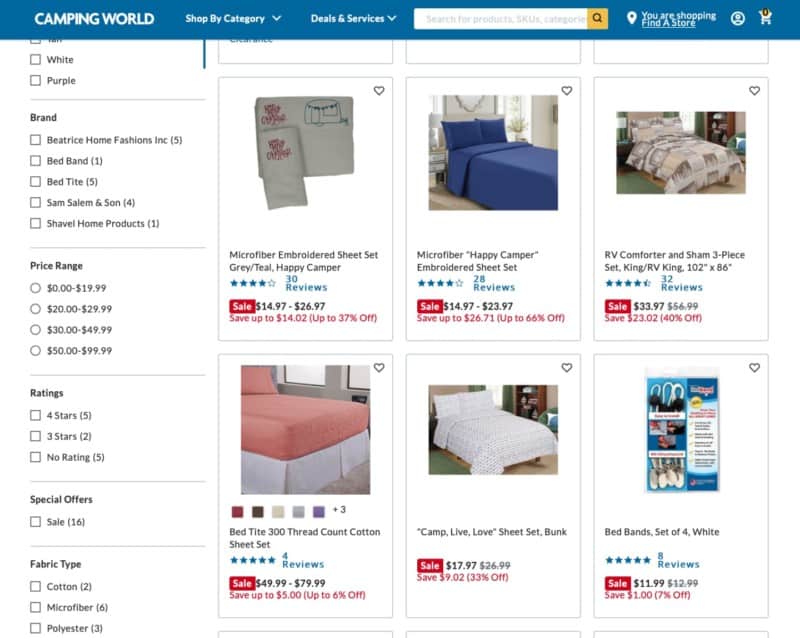Image resolution: width=800 pixels, height=638 pixels.
Task: Favorite the Microfiber Embroidered Grey/Teal Sheet Set
Action: [x=379, y=91]
